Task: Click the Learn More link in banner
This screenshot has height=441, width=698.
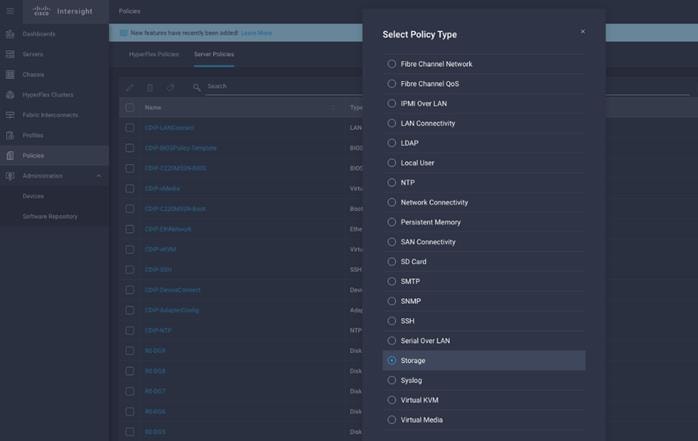Action: click(x=256, y=33)
